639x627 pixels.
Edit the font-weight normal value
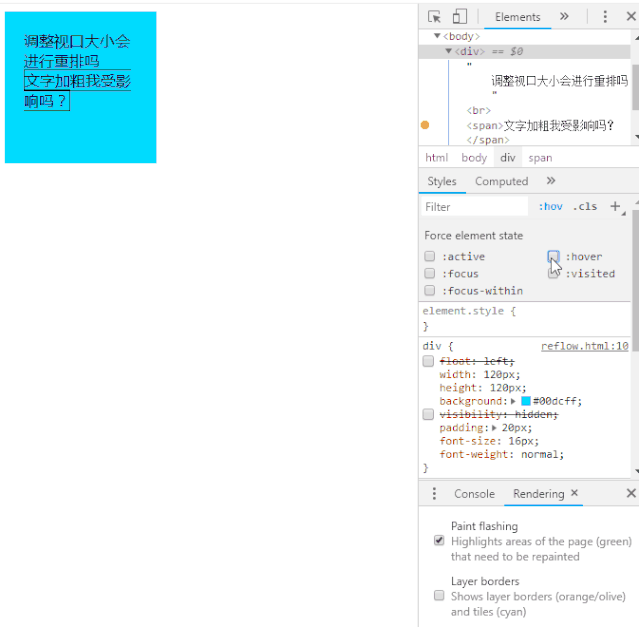539,455
